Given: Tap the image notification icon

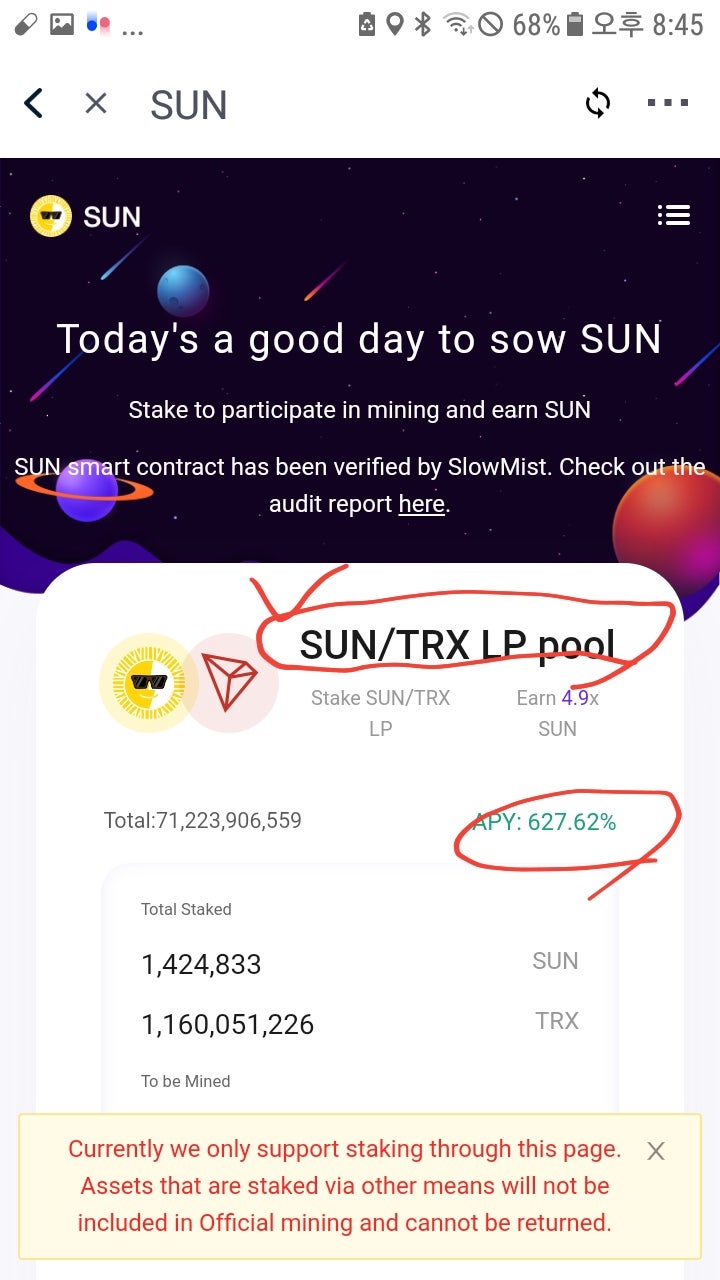Looking at the screenshot, I should click(62, 24).
